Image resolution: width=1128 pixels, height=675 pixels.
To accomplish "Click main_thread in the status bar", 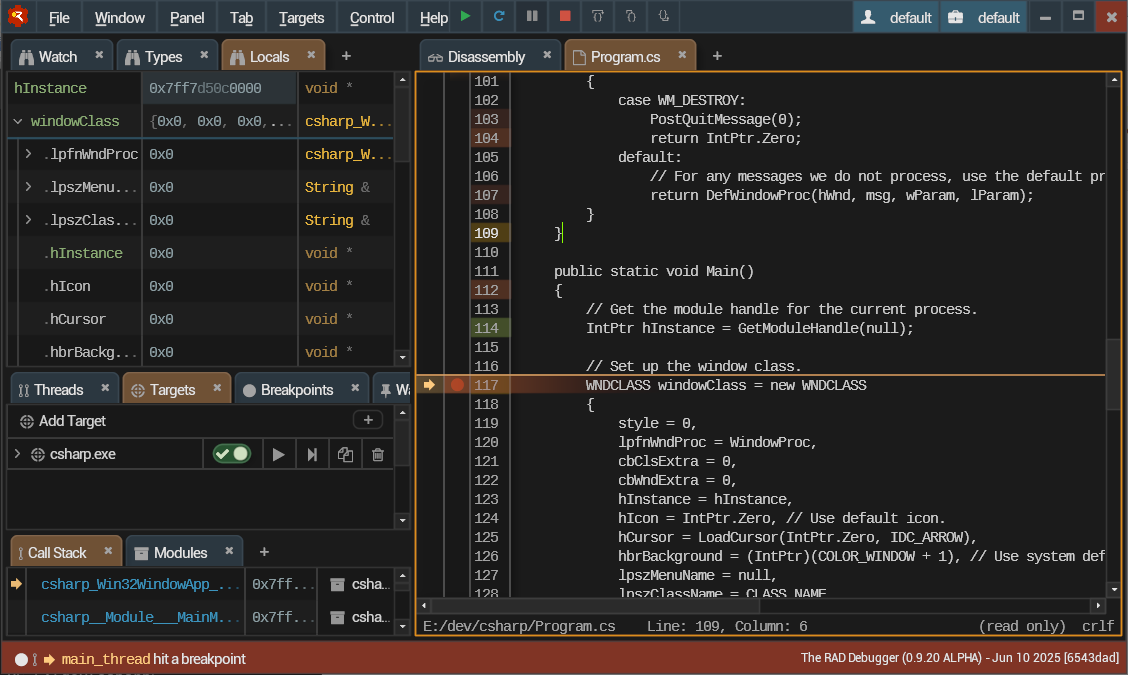I will pyautogui.click(x=106, y=659).
